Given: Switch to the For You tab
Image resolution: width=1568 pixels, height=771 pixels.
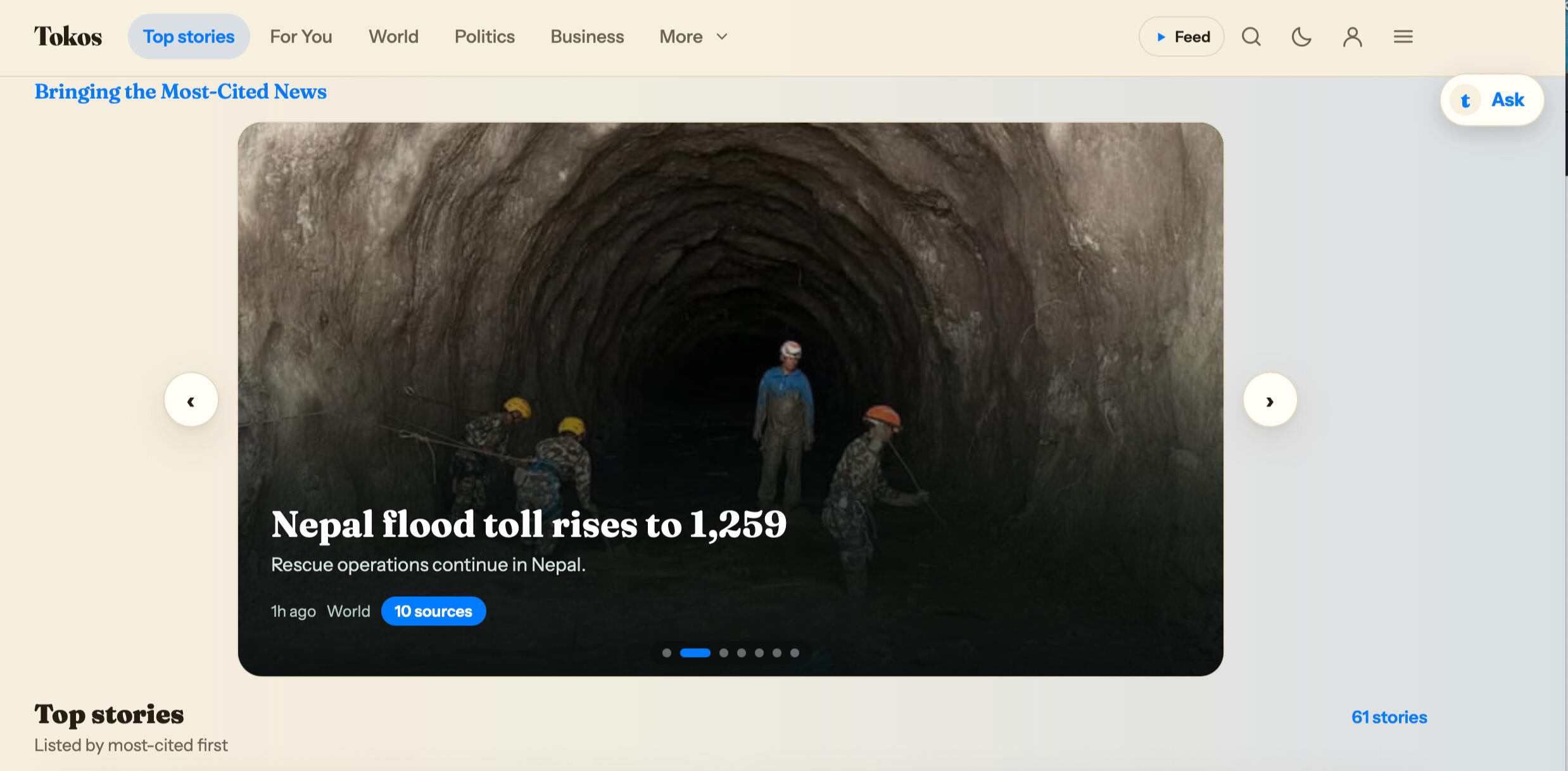Looking at the screenshot, I should tap(301, 37).
